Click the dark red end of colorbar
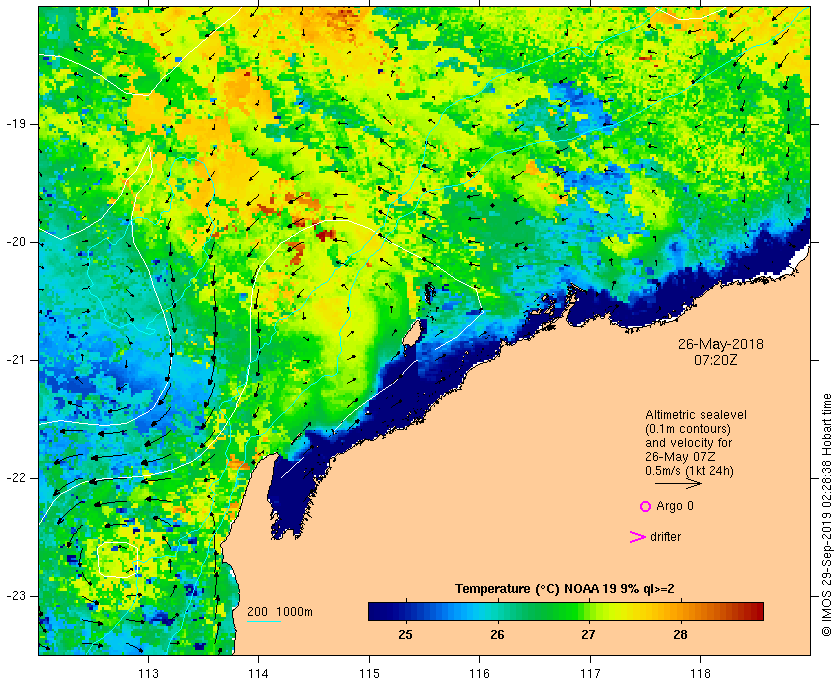 (756, 611)
